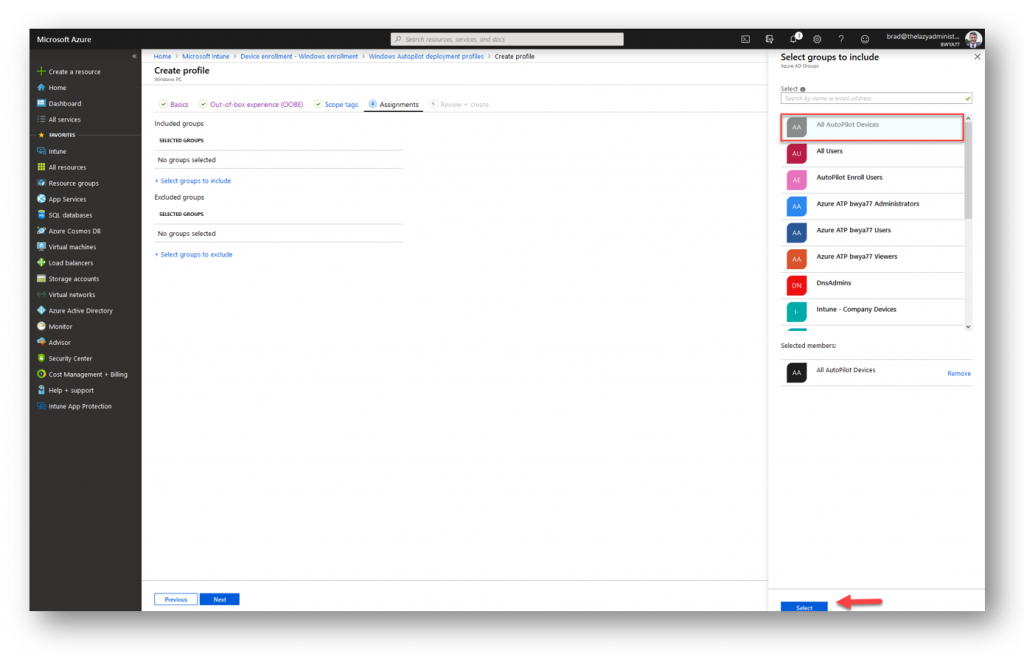This screenshot has width=1024, height=662.
Task: Open Load balancers sidebar icon
Action: (41, 262)
